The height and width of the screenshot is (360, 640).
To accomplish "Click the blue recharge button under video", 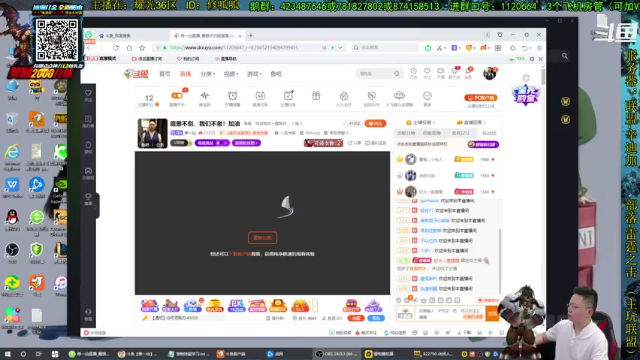I will coord(376,318).
